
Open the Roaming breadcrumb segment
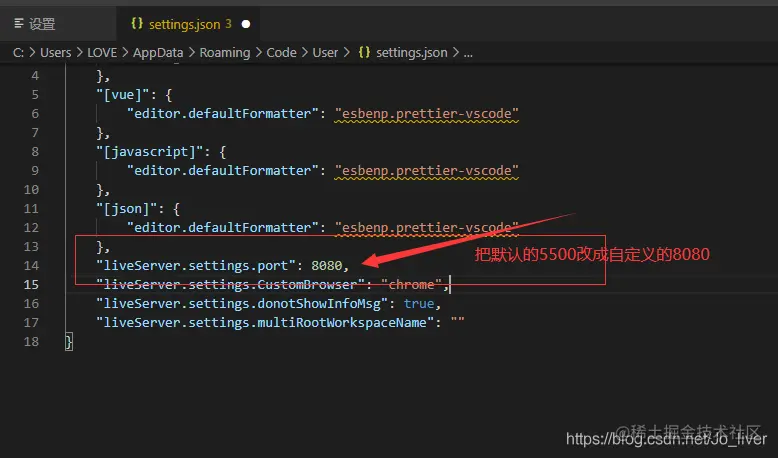point(225,53)
